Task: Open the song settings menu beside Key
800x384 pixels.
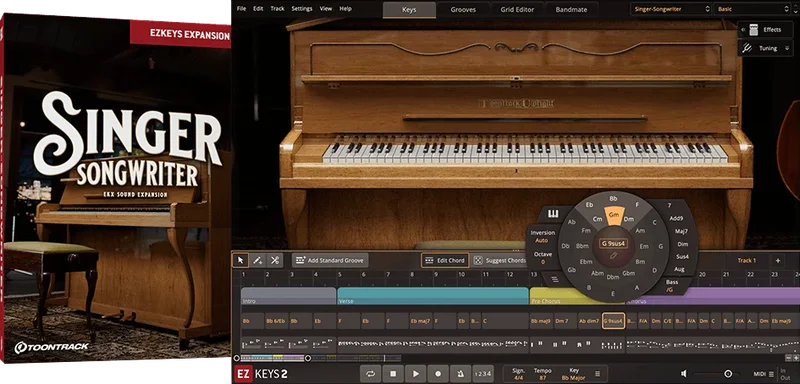Action: pos(597,374)
